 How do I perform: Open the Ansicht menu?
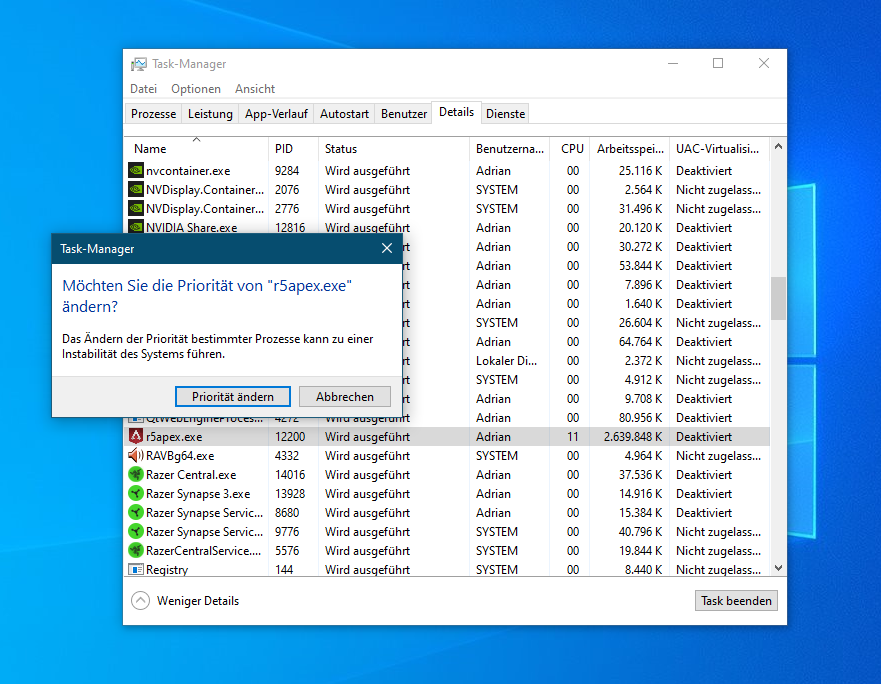click(255, 89)
